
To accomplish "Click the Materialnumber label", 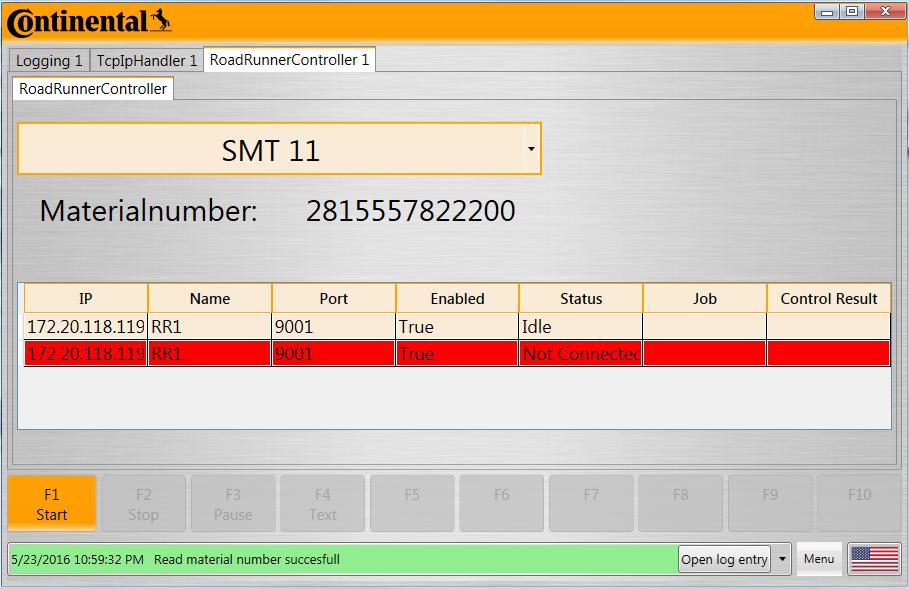I will [148, 210].
